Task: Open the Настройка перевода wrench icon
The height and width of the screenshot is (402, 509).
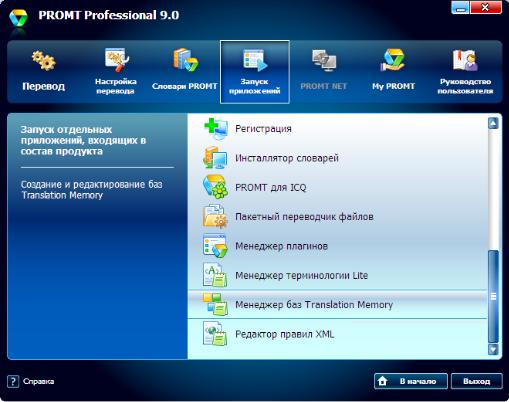Action: pos(116,60)
